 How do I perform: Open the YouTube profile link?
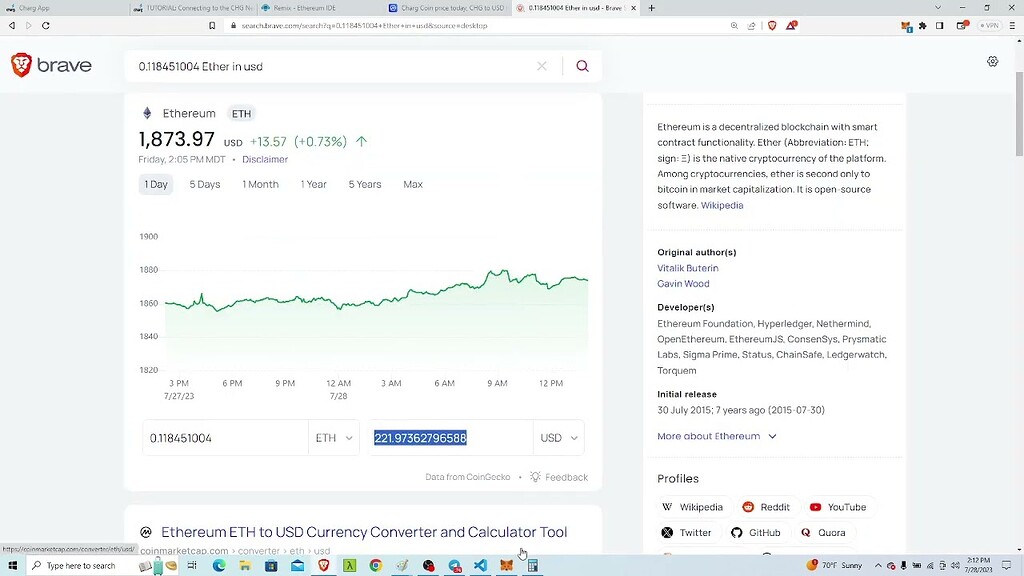tap(838, 507)
